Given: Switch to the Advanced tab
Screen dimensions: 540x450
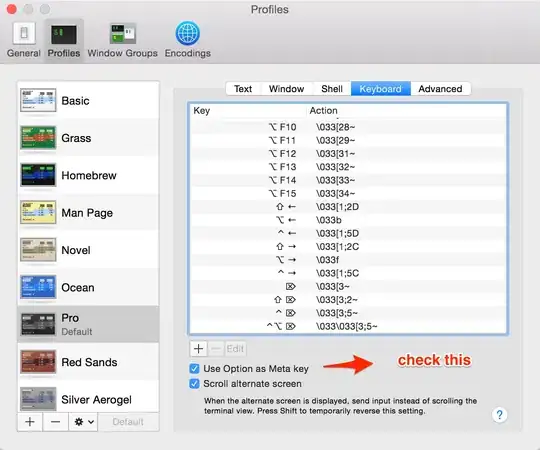Looking at the screenshot, I should click(440, 89).
